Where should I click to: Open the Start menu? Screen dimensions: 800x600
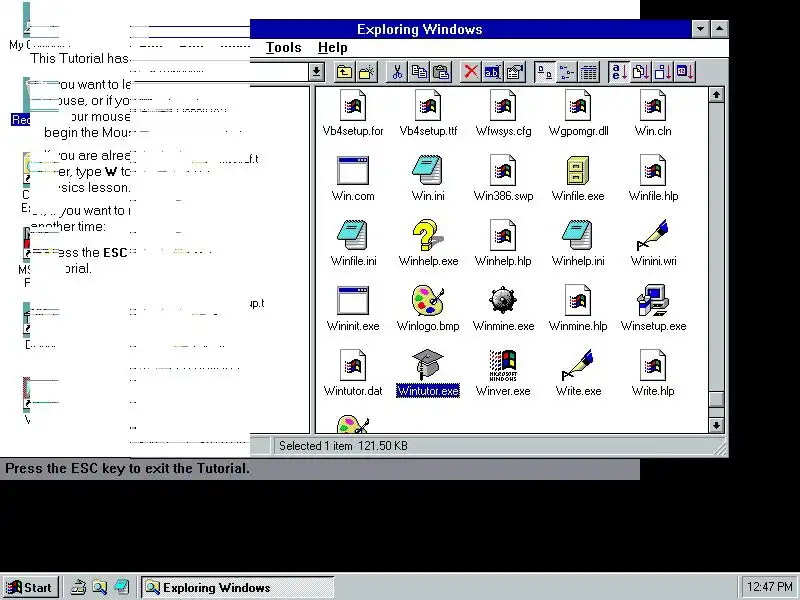pyautogui.click(x=31, y=587)
